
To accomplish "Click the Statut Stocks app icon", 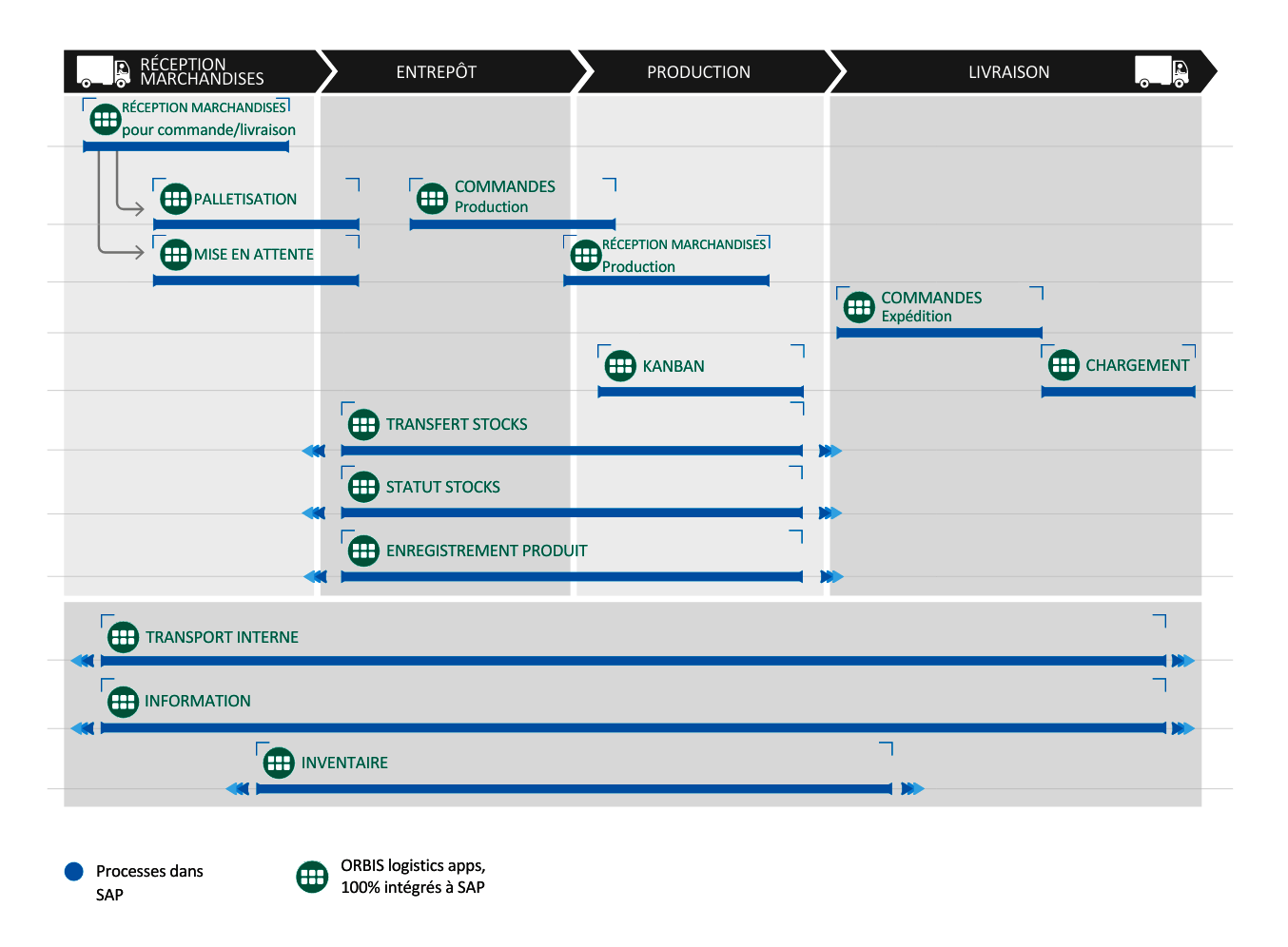I will 364,487.
